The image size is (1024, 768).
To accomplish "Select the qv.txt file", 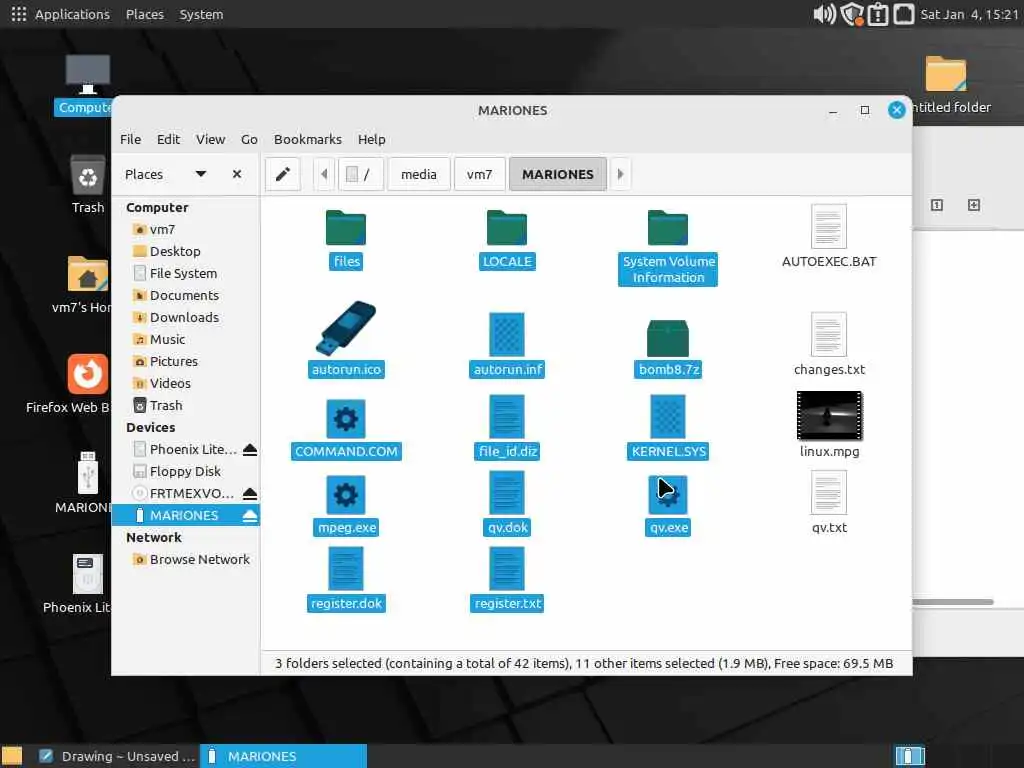I will 829,493.
